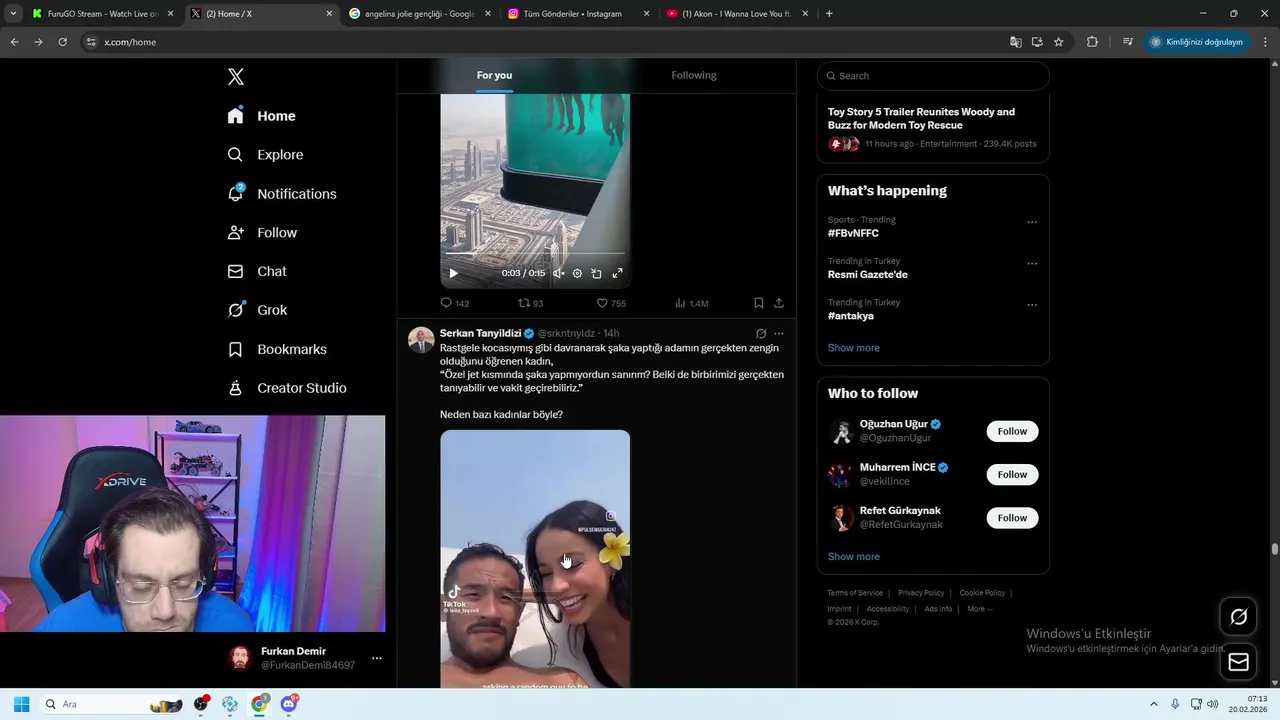Viewport: 1280px width, 720px height.
Task: Open the floating Grok button
Action: (x=1238, y=617)
